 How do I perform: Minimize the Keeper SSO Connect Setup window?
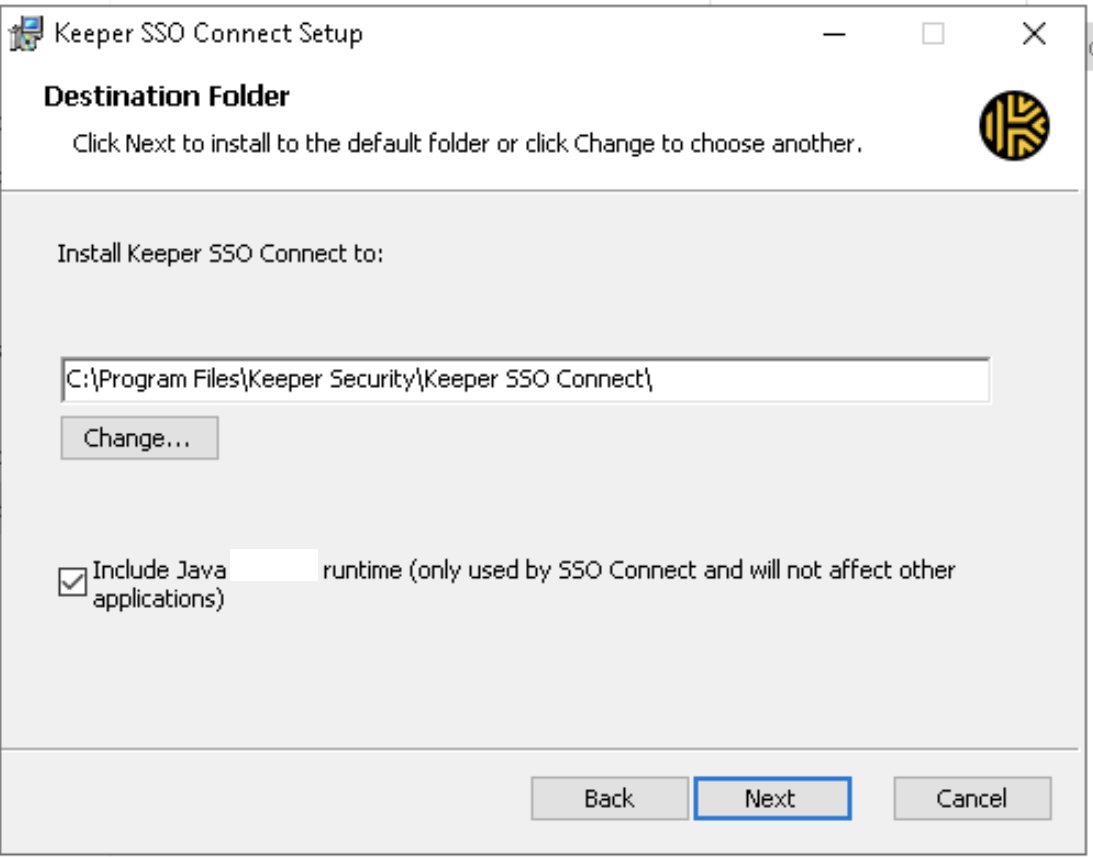pos(835,34)
